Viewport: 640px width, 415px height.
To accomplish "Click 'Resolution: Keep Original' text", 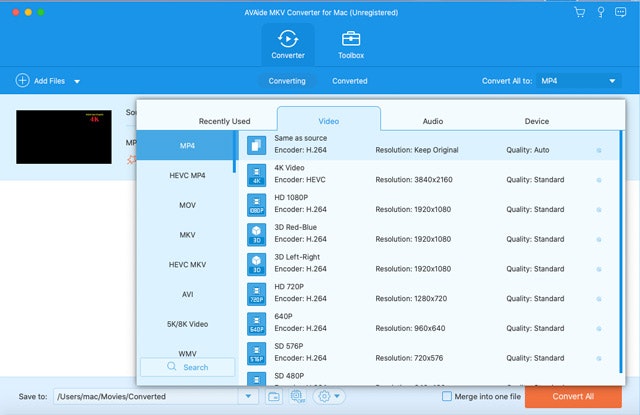I will (417, 150).
